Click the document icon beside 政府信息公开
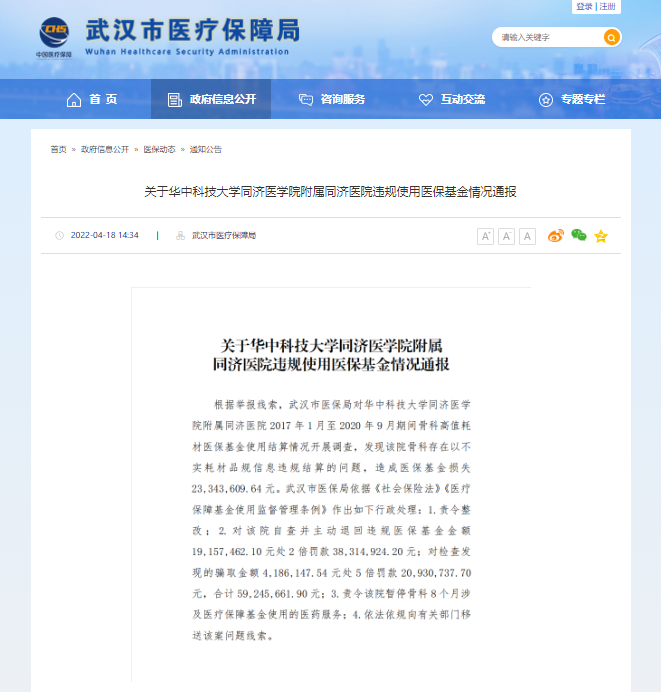Viewport: 661px width, 692px height. 175,100
